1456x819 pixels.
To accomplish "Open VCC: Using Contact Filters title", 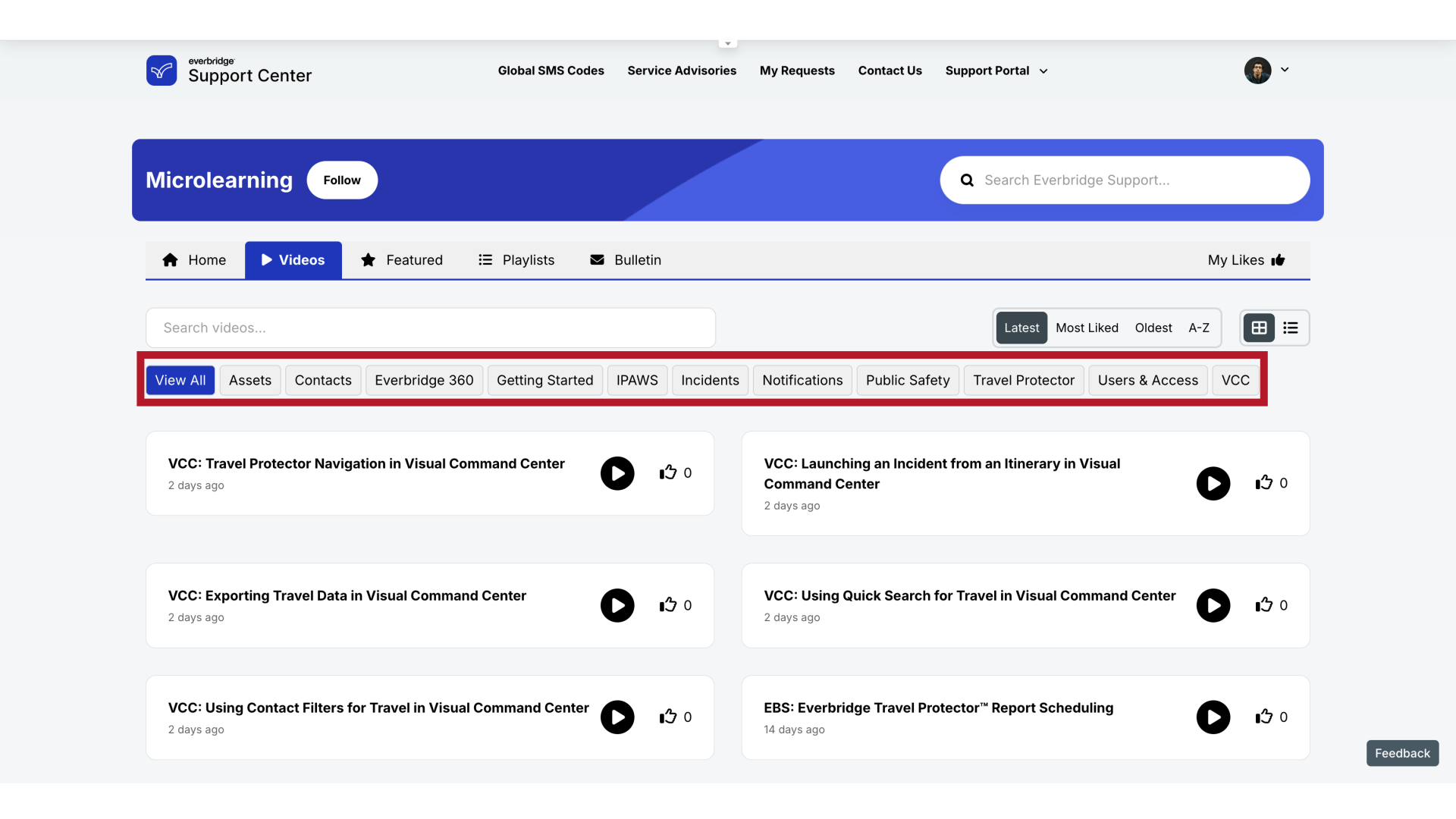I will tap(378, 708).
